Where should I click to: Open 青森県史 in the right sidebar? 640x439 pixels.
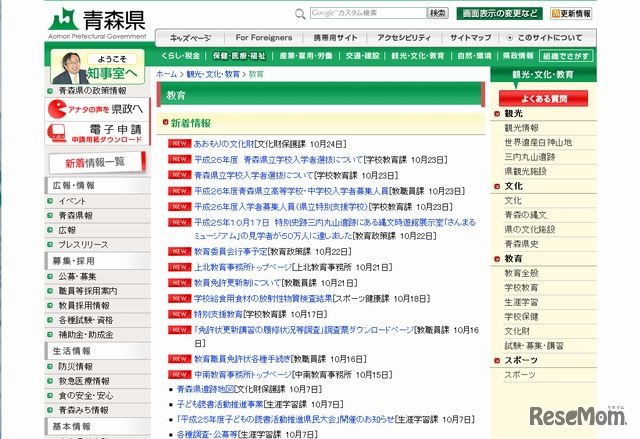pos(521,244)
